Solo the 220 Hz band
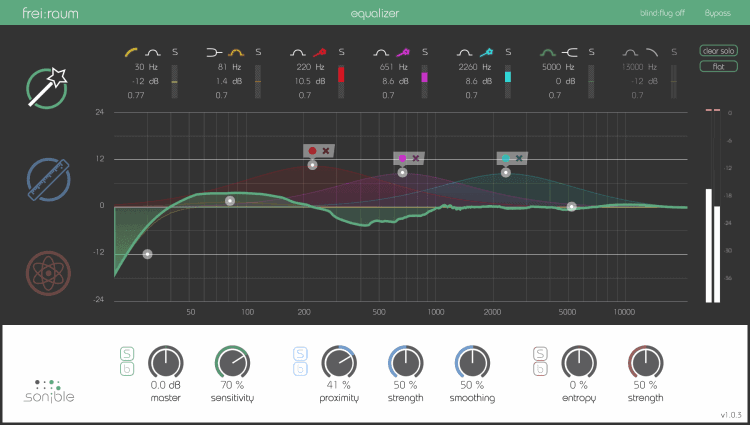The width and height of the screenshot is (750, 425). [x=342, y=52]
